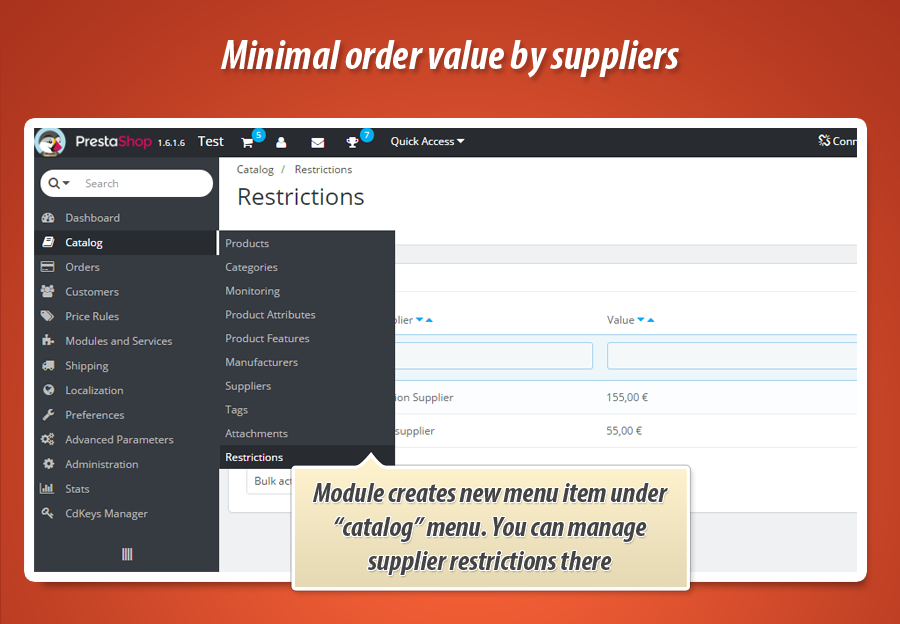Click the Value filter input field

click(730, 356)
